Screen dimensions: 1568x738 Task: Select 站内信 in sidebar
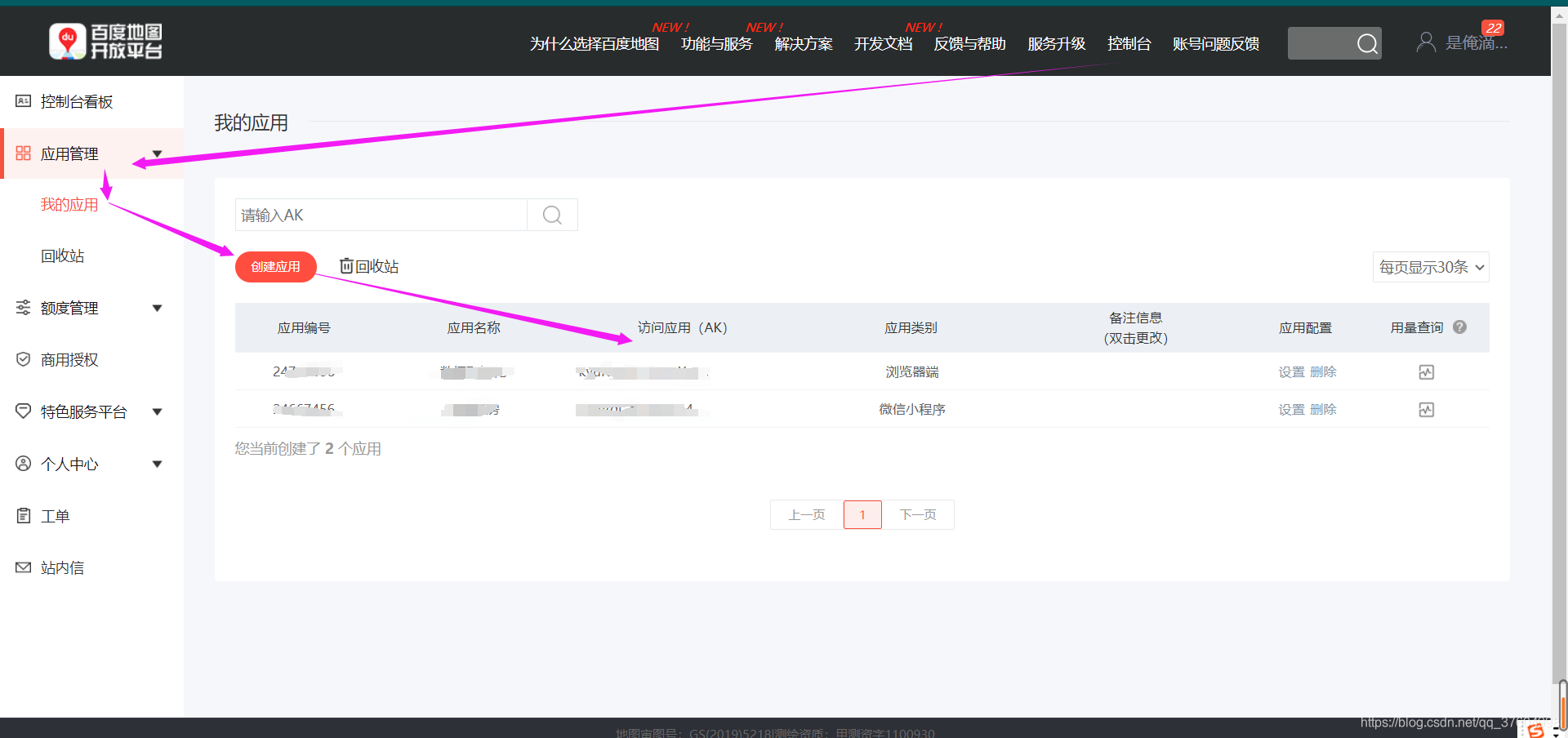pyautogui.click(x=63, y=567)
